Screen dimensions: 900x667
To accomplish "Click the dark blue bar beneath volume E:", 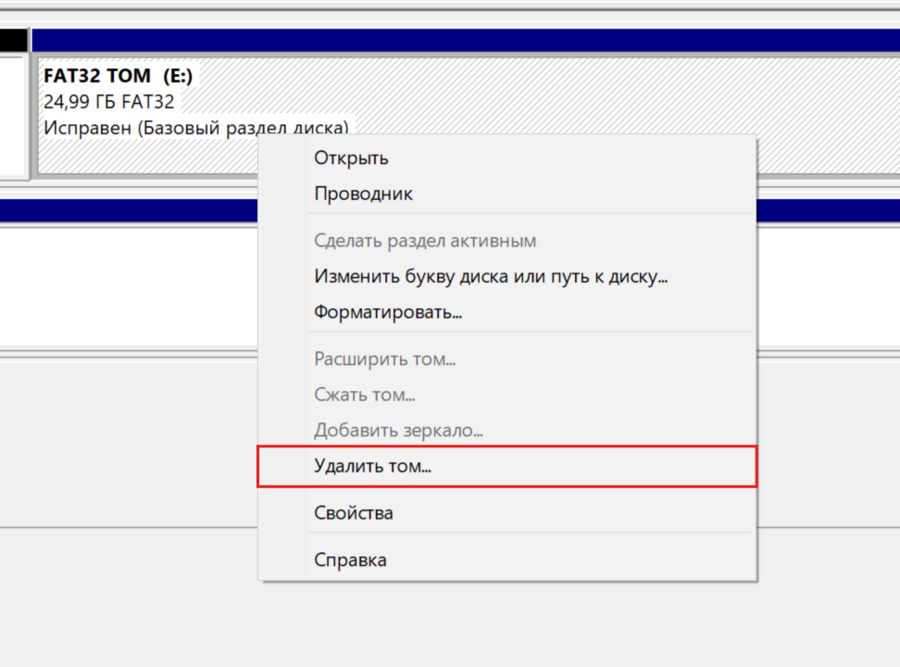I will pos(130,210).
